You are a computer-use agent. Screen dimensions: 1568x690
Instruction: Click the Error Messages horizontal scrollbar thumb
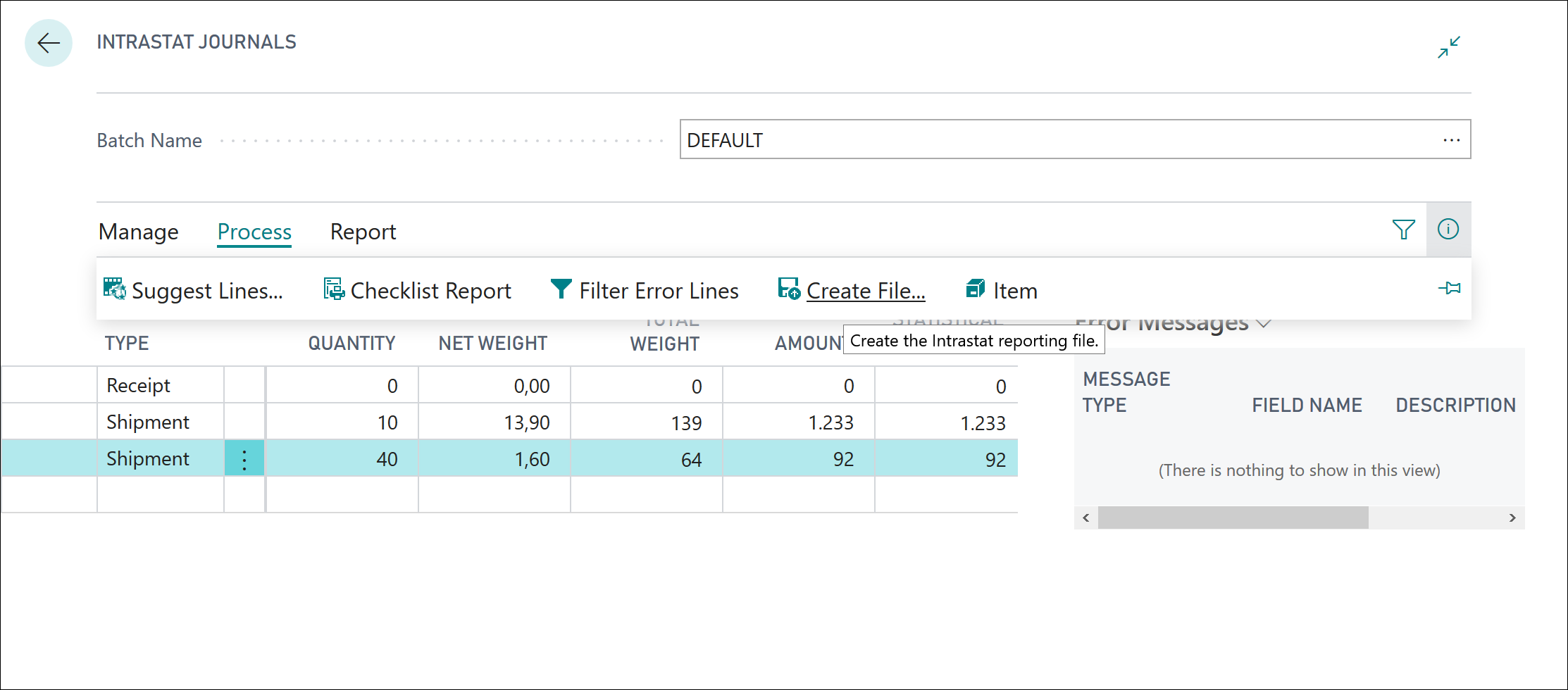pyautogui.click(x=1233, y=517)
